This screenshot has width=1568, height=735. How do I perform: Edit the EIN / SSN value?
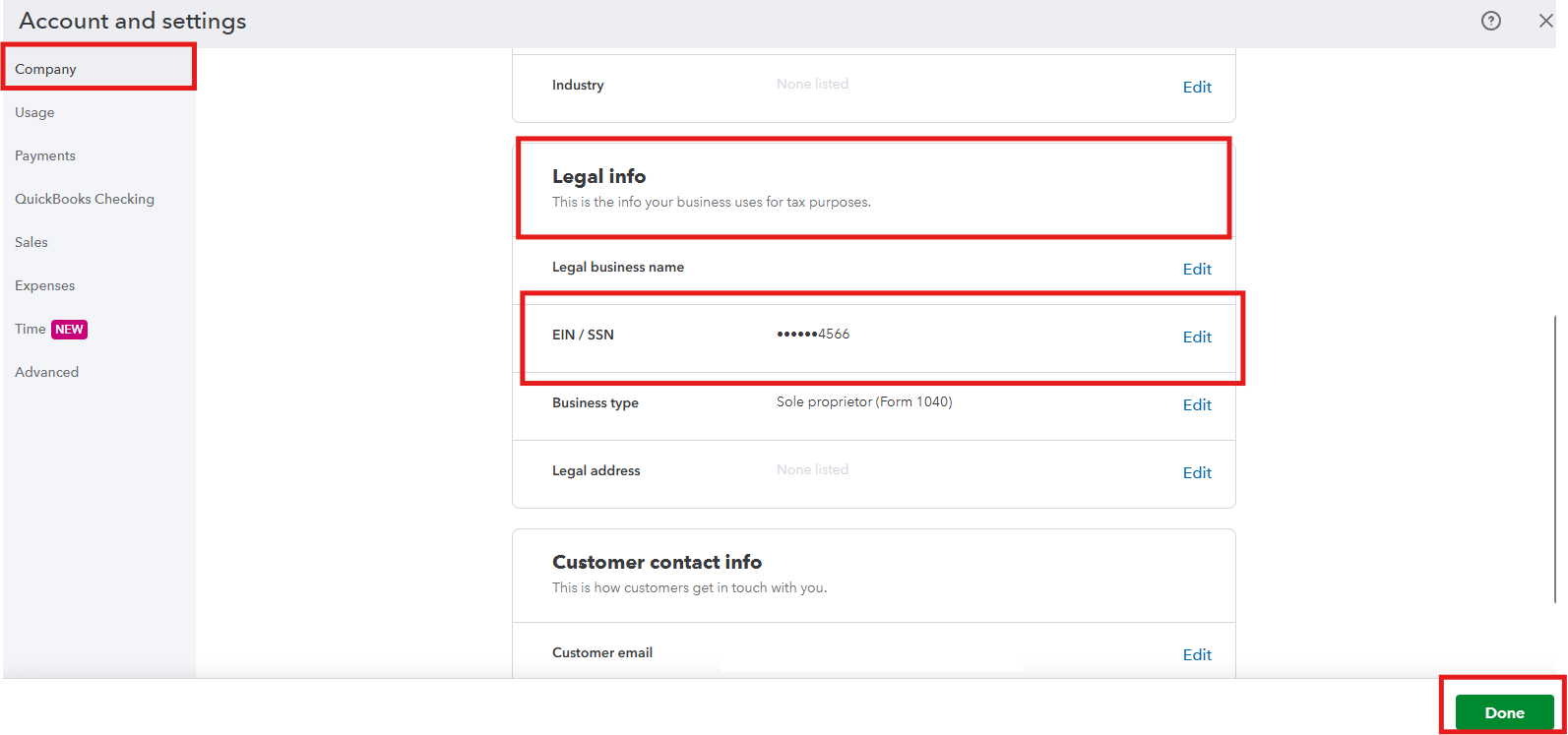[x=1197, y=337]
